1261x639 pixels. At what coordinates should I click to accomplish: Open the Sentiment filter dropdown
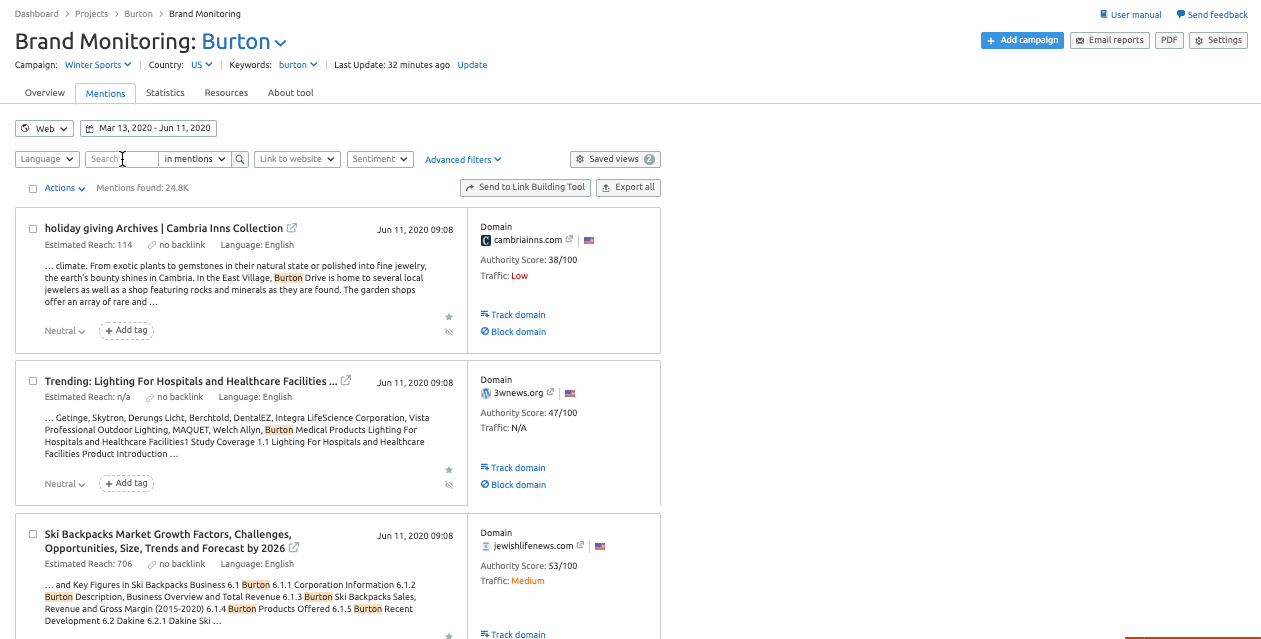click(380, 159)
